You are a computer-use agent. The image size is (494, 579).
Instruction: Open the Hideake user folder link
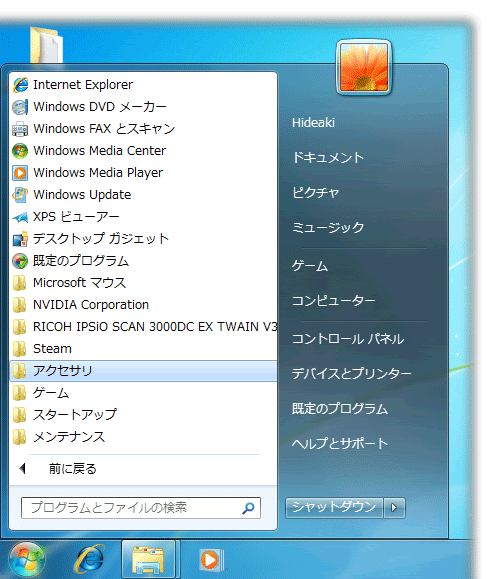click(313, 123)
